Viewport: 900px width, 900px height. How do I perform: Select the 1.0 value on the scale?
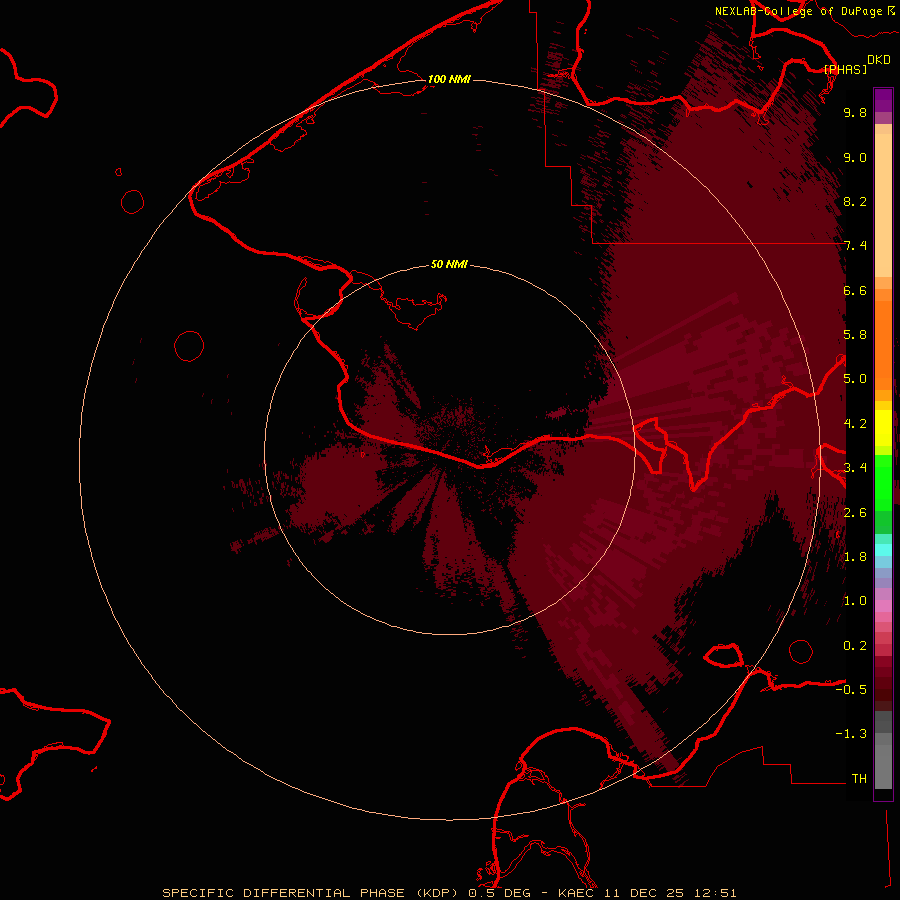855,601
